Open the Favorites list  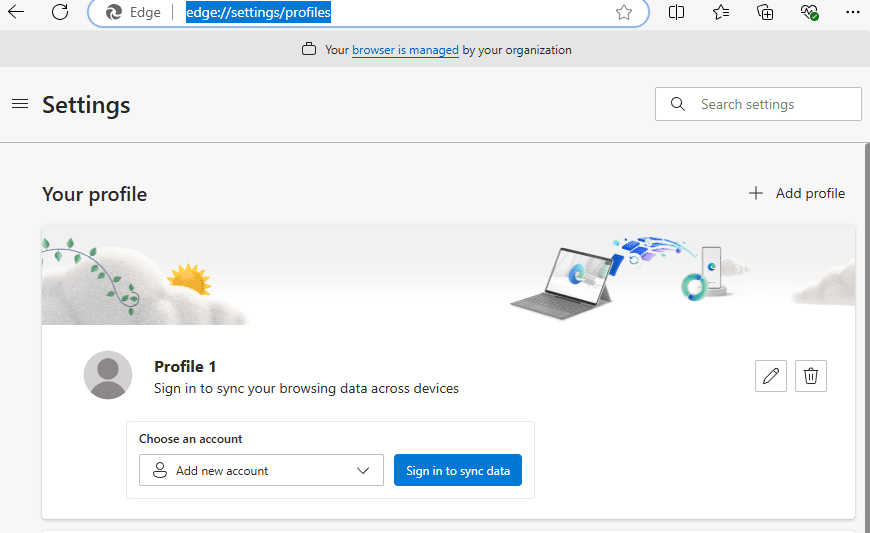coord(721,12)
